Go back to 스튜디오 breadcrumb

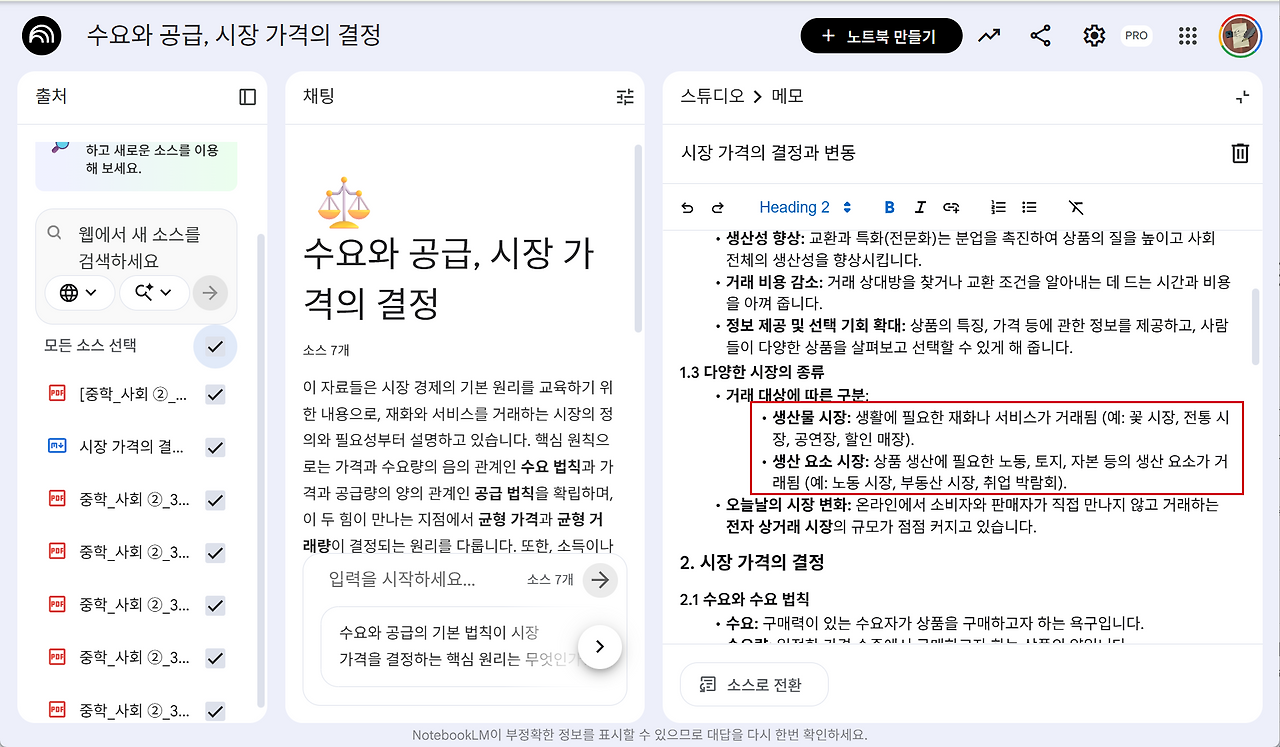712,96
